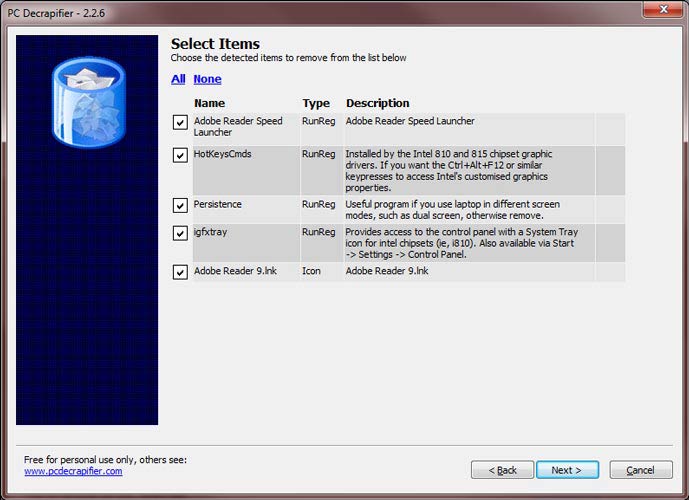Close the PC Decrapifier window

click(x=664, y=9)
